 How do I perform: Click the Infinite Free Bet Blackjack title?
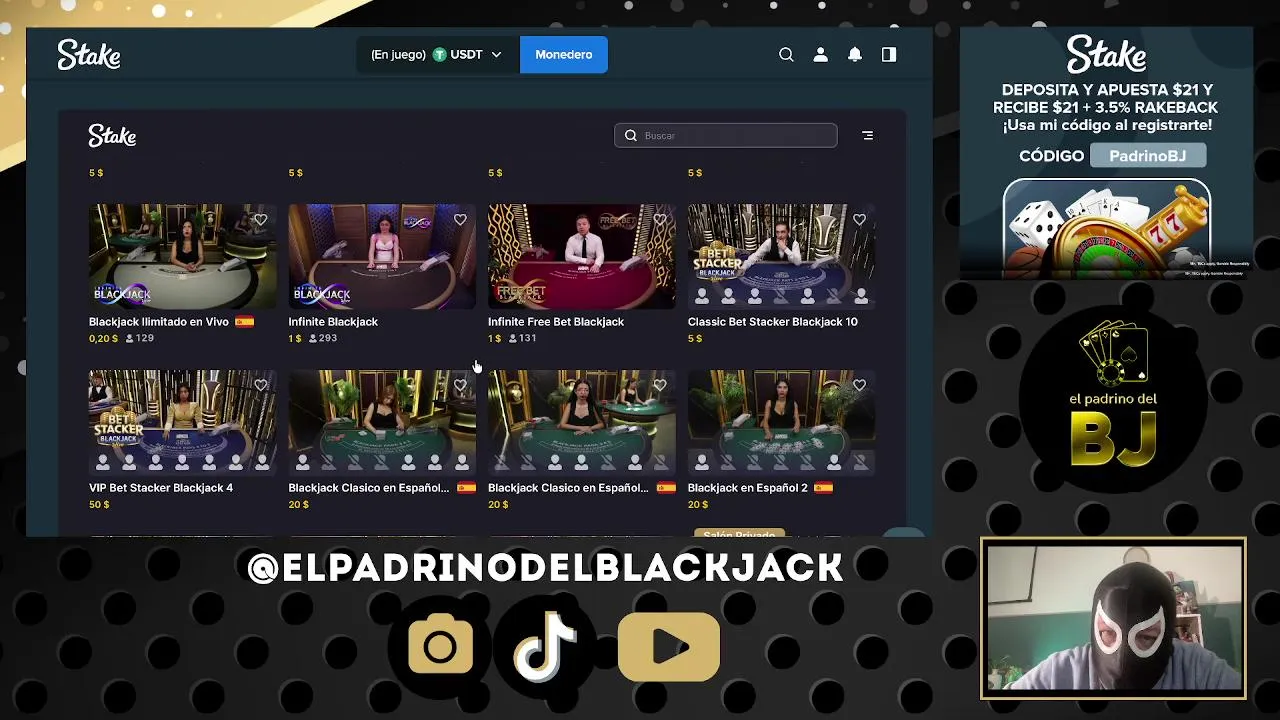[556, 322]
